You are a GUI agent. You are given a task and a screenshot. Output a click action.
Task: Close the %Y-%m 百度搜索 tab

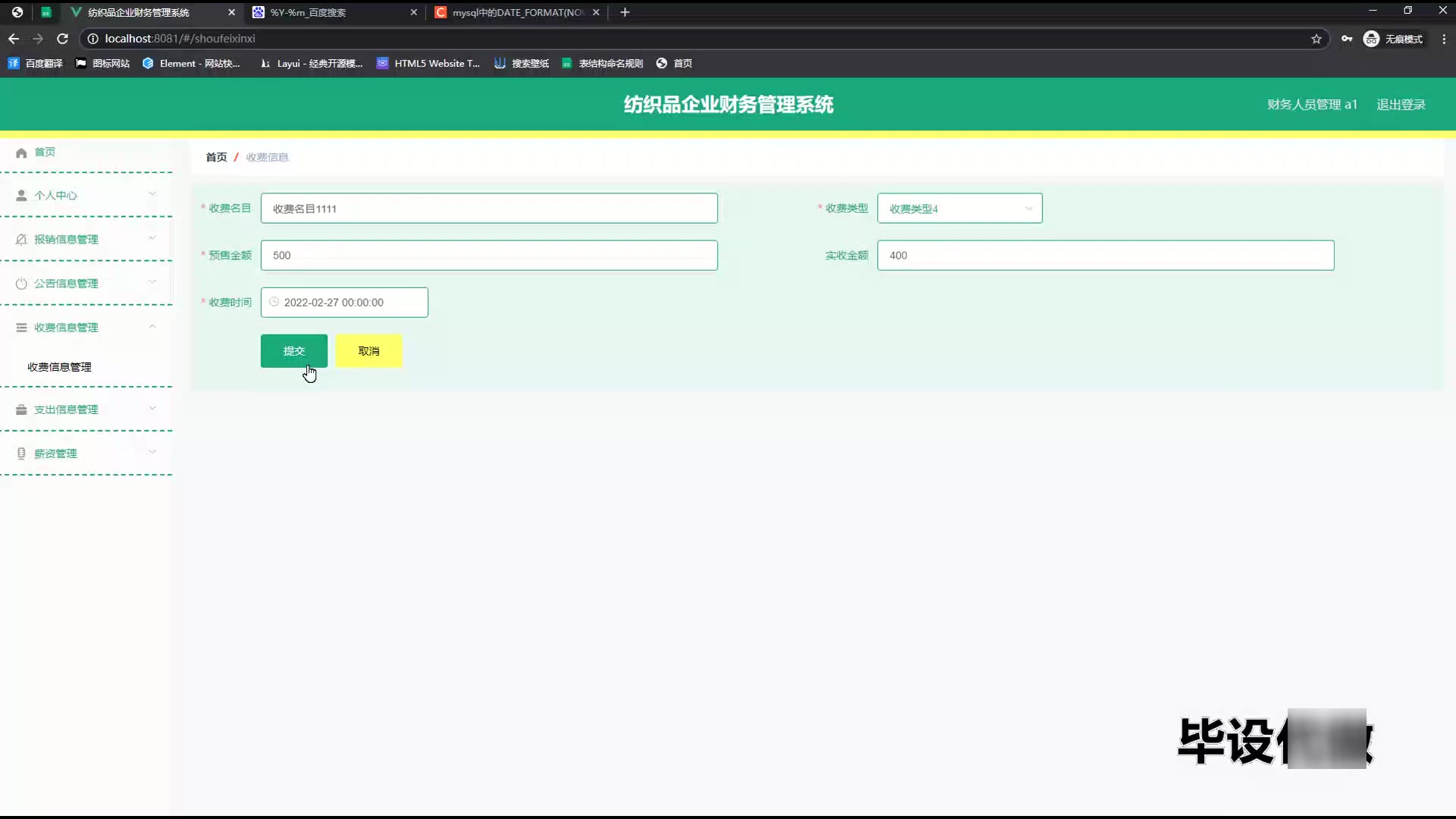(413, 12)
